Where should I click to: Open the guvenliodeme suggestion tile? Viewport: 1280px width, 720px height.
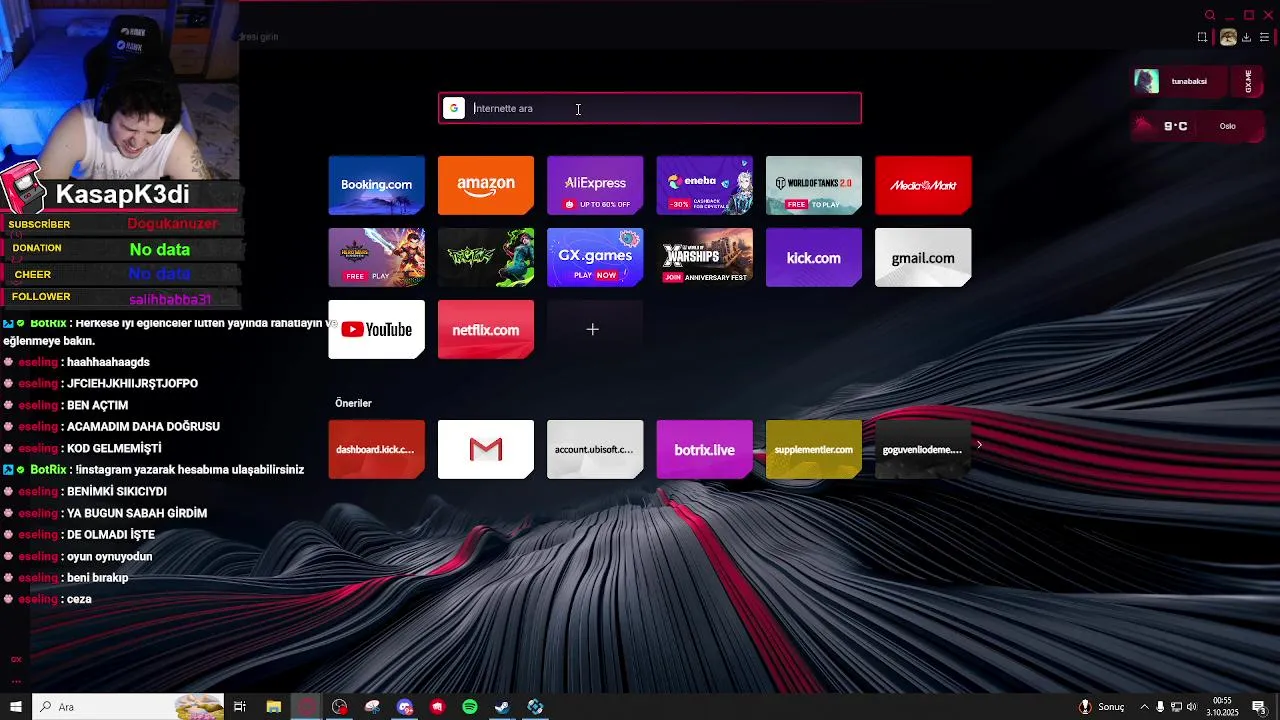coord(923,449)
